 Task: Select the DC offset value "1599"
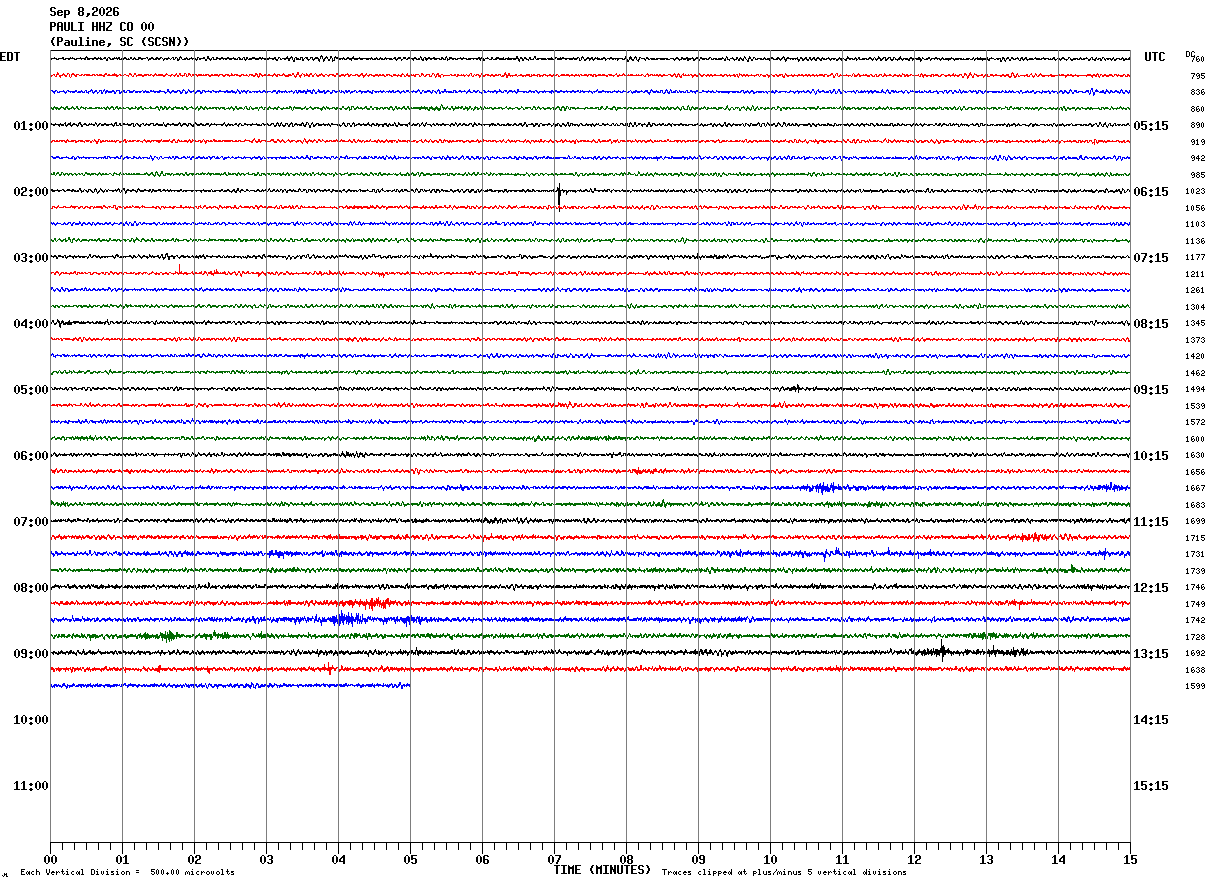point(1195,686)
